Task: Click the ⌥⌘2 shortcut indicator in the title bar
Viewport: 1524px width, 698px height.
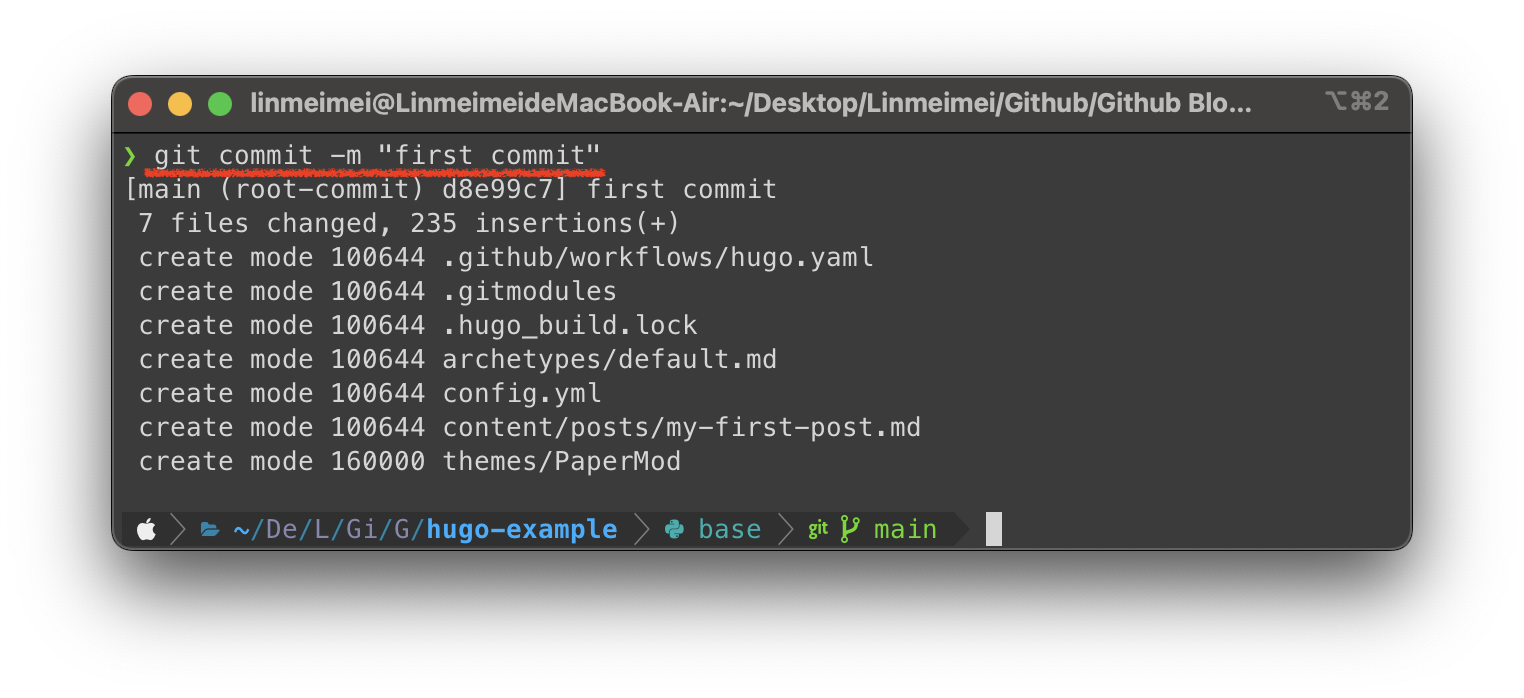Action: click(1357, 101)
